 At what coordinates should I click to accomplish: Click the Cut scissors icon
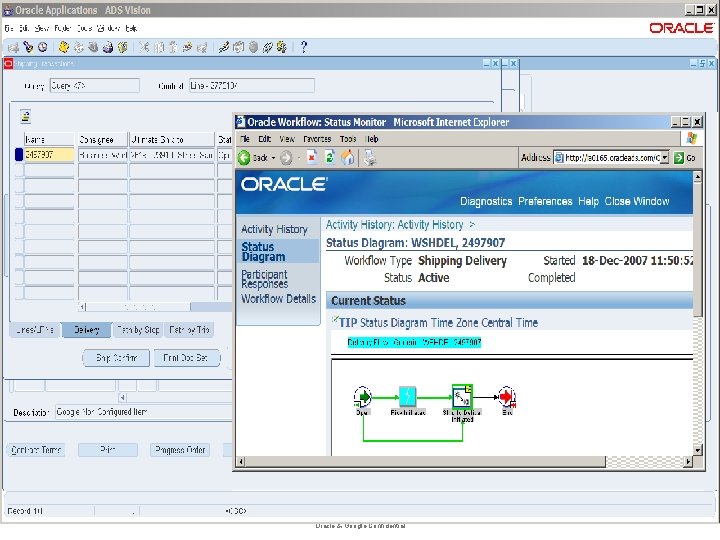pyautogui.click(x=144, y=47)
